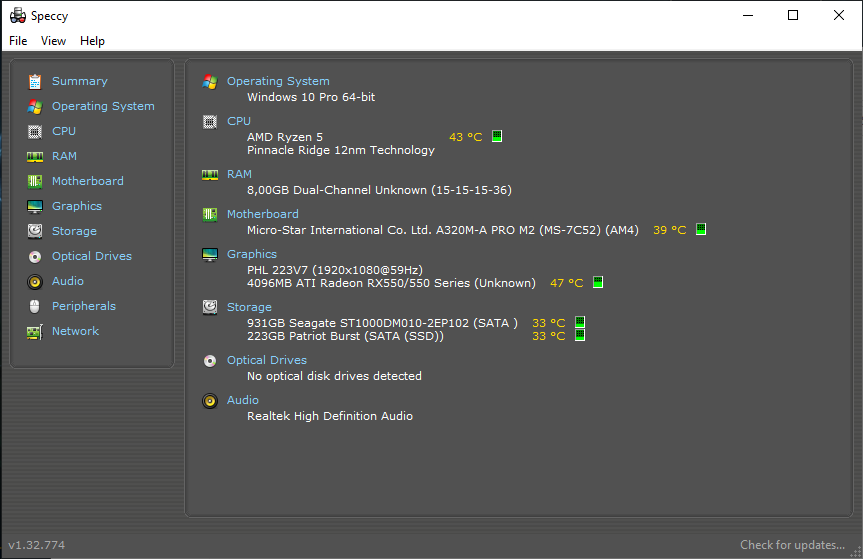Click the AMD Ryzen 5 text

[285, 137]
